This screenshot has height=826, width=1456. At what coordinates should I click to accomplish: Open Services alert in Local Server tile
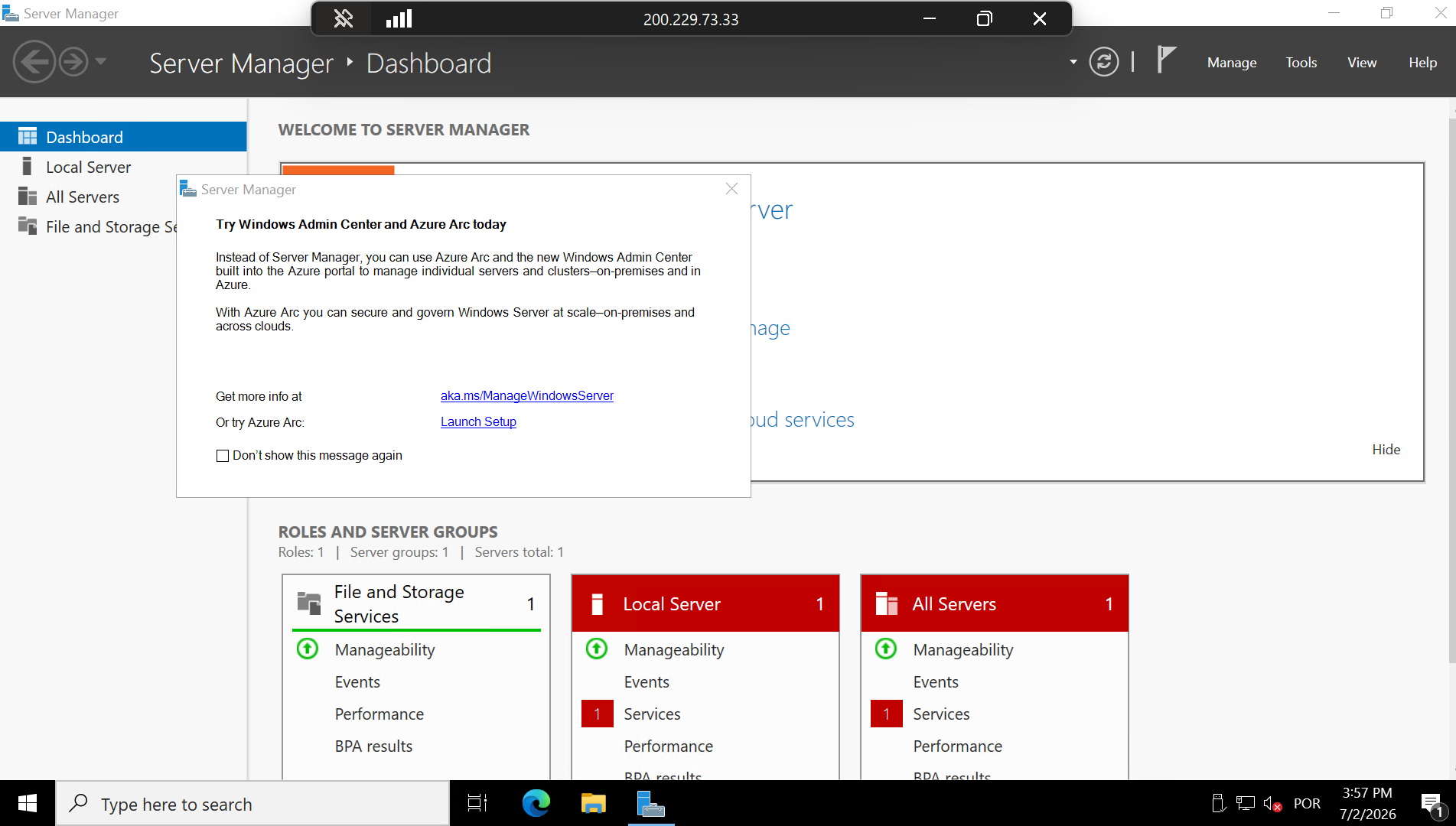point(652,714)
